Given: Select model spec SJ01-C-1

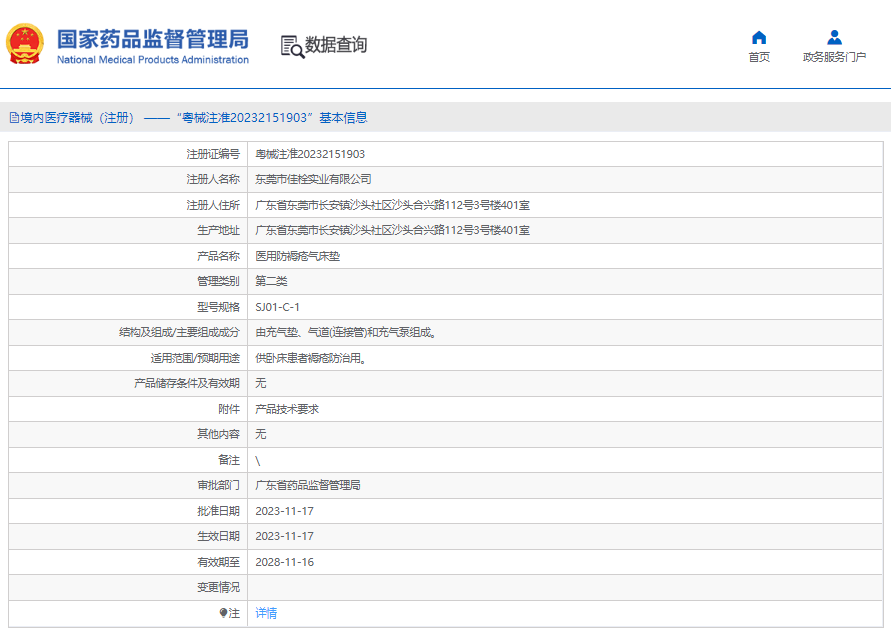Looking at the screenshot, I should pos(277,307).
